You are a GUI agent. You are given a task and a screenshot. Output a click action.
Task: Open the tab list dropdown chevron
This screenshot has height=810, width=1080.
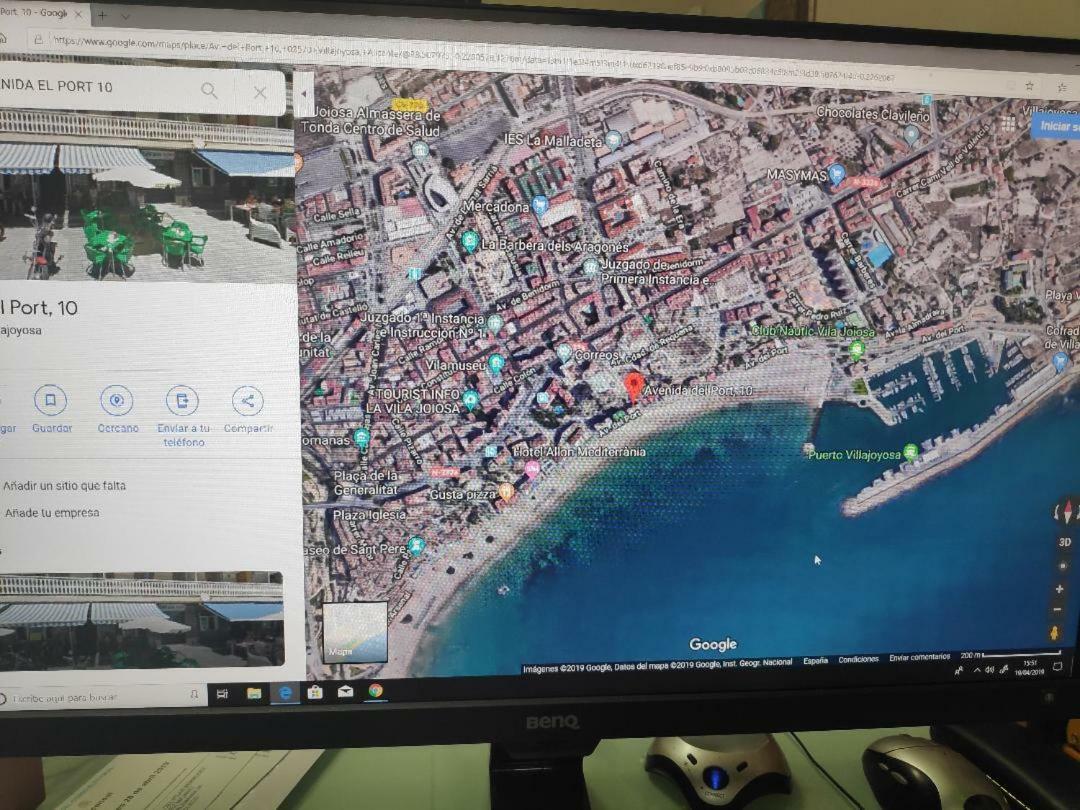[x=125, y=16]
